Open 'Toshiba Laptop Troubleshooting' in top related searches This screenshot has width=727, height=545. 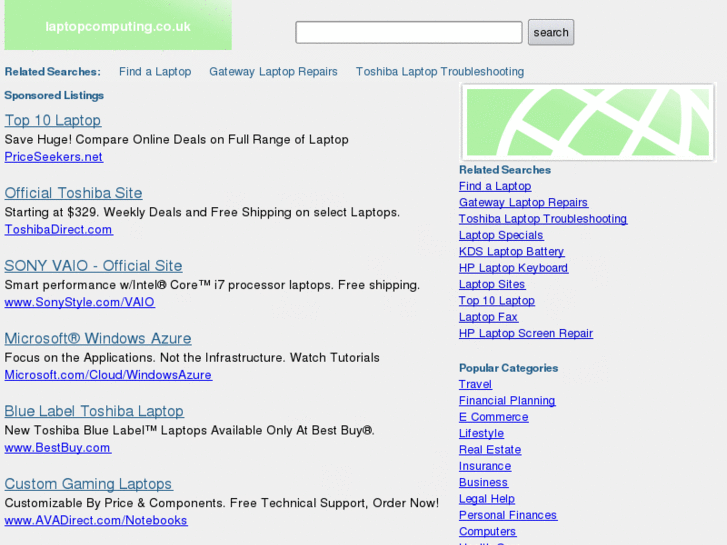pos(440,71)
